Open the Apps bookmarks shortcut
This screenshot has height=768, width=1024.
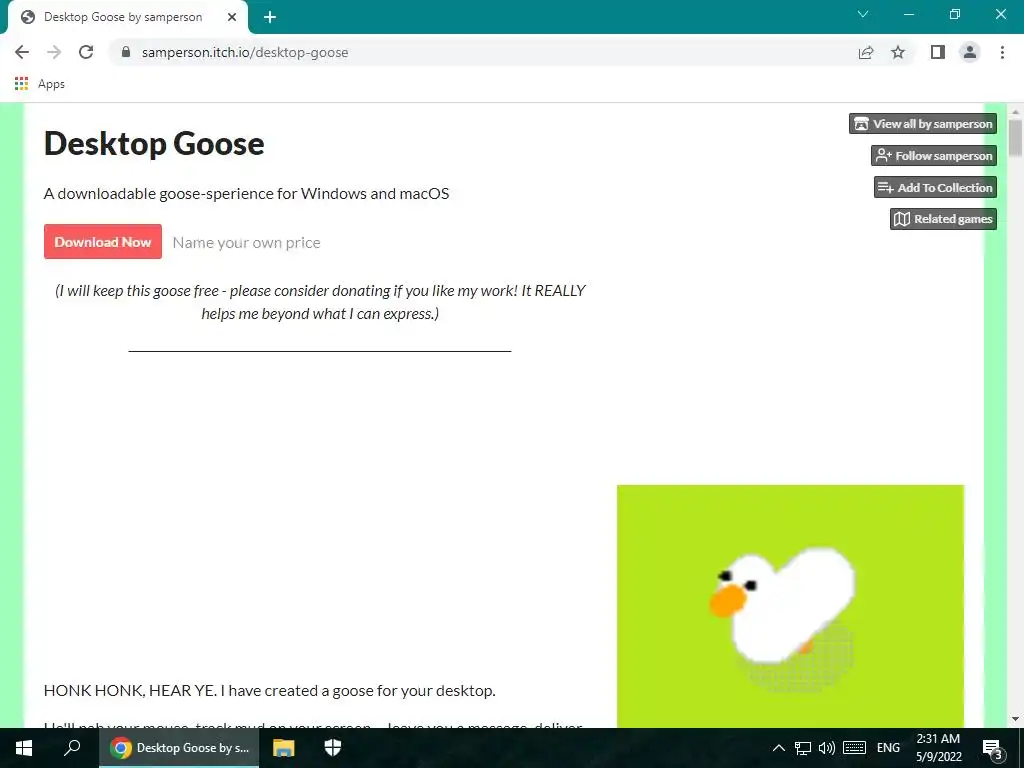pyautogui.click(x=40, y=84)
